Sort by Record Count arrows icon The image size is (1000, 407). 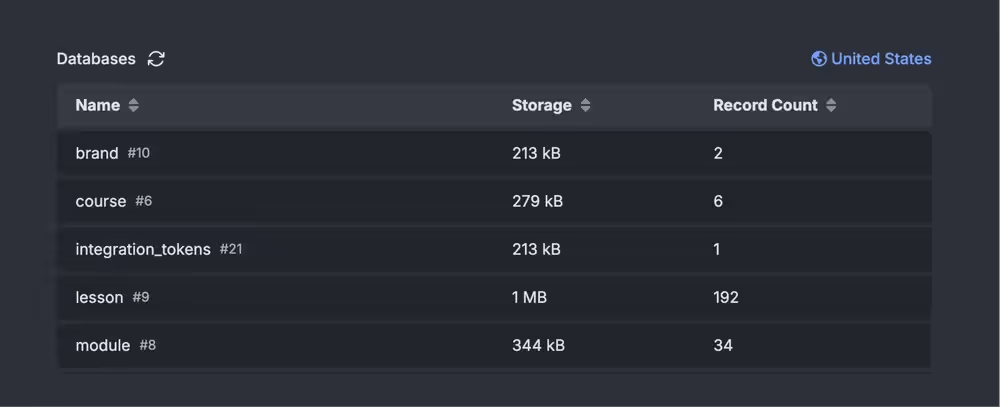831,106
